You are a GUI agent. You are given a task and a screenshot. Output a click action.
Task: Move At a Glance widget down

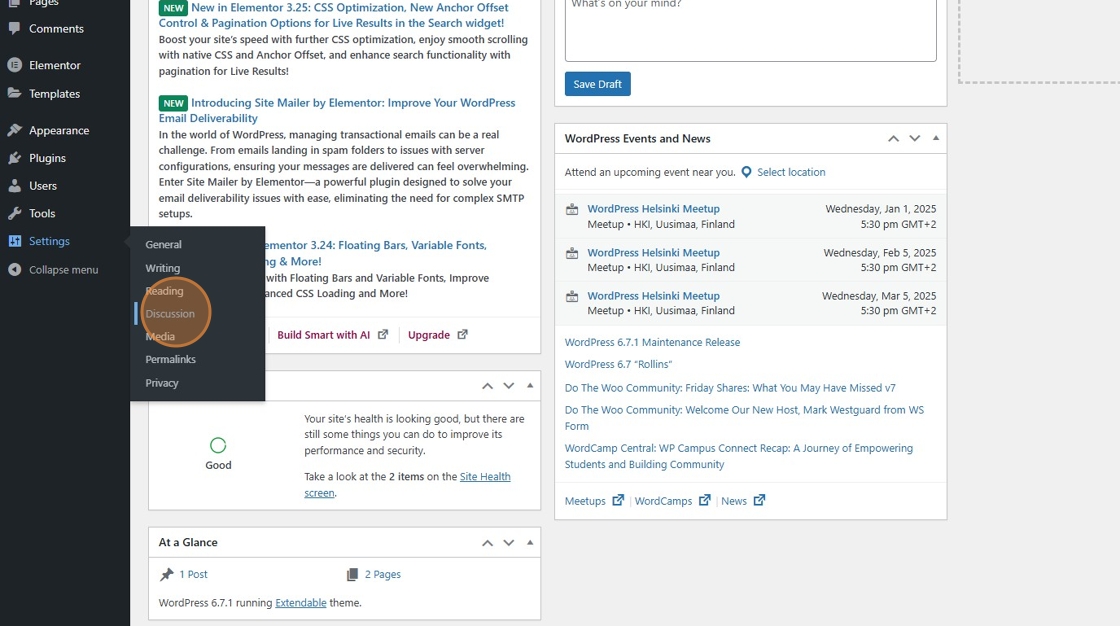click(509, 543)
